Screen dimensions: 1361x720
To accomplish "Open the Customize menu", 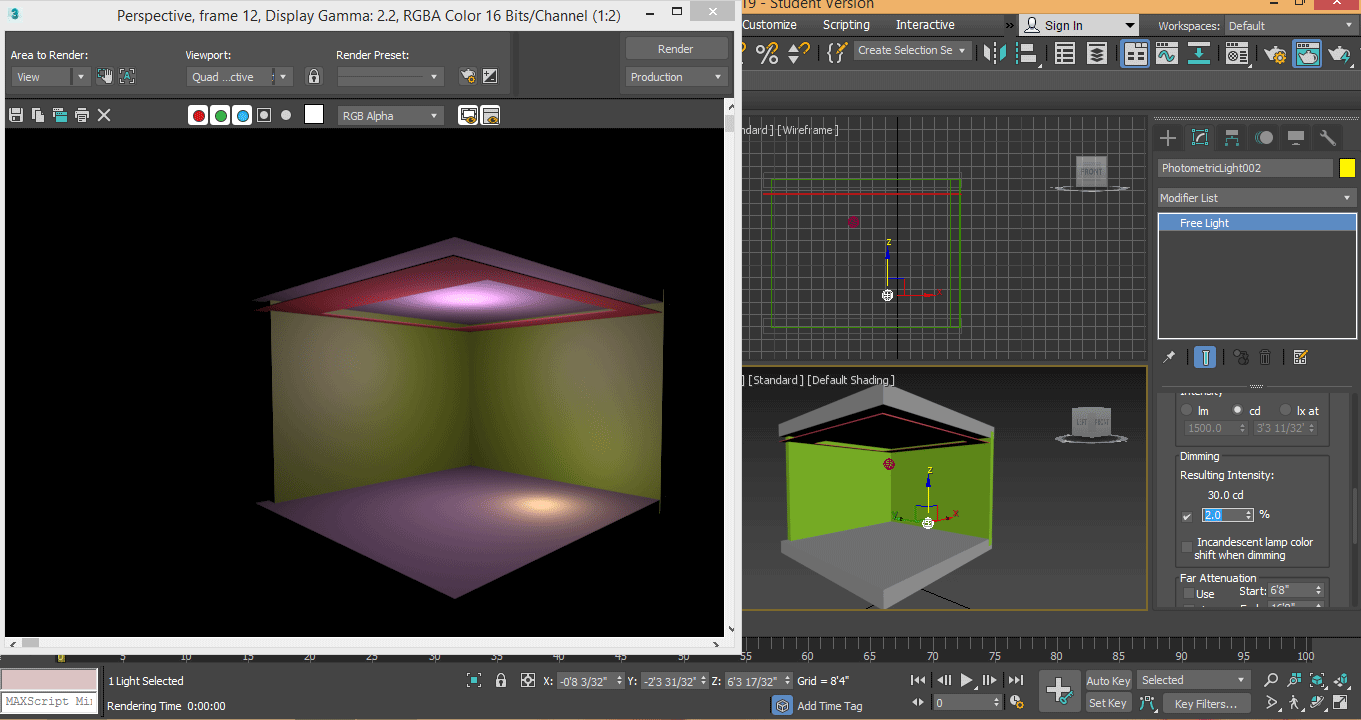I will (x=770, y=25).
